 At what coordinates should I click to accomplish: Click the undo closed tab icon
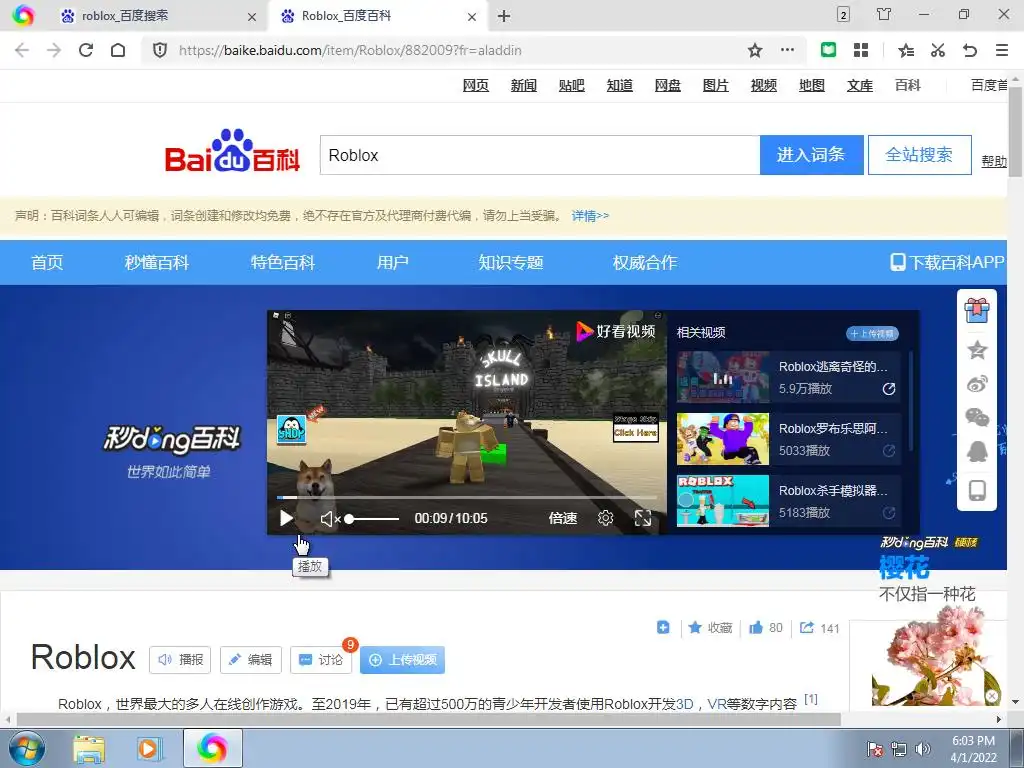[970, 50]
